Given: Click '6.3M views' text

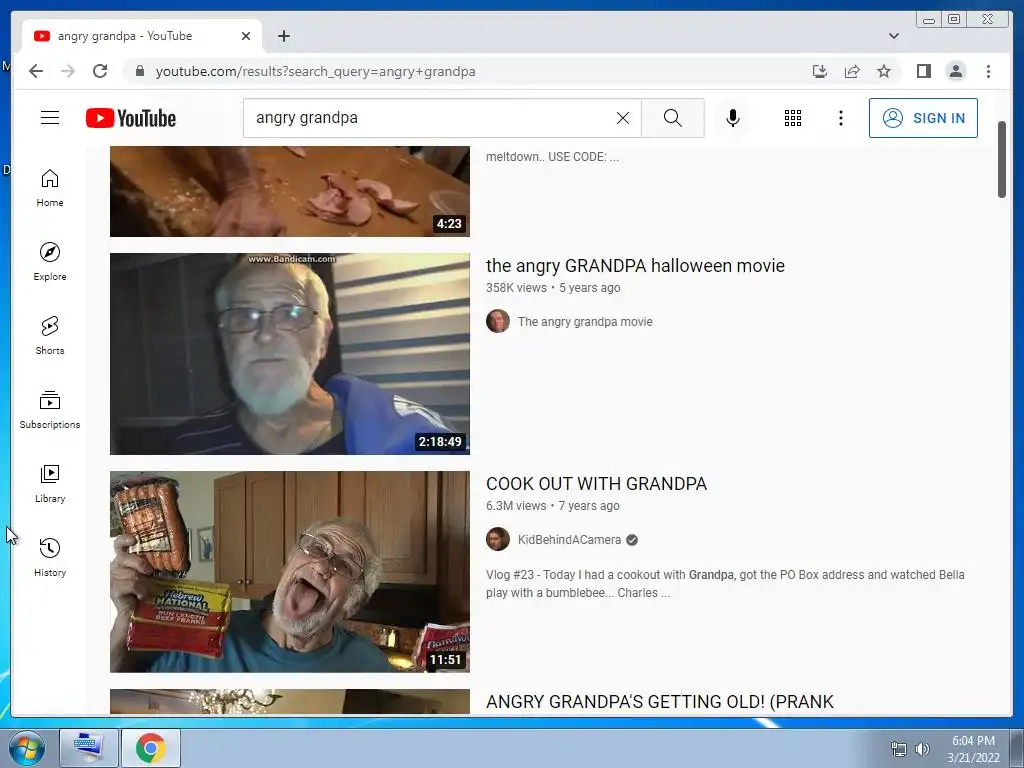Looking at the screenshot, I should pyautogui.click(x=516, y=505).
